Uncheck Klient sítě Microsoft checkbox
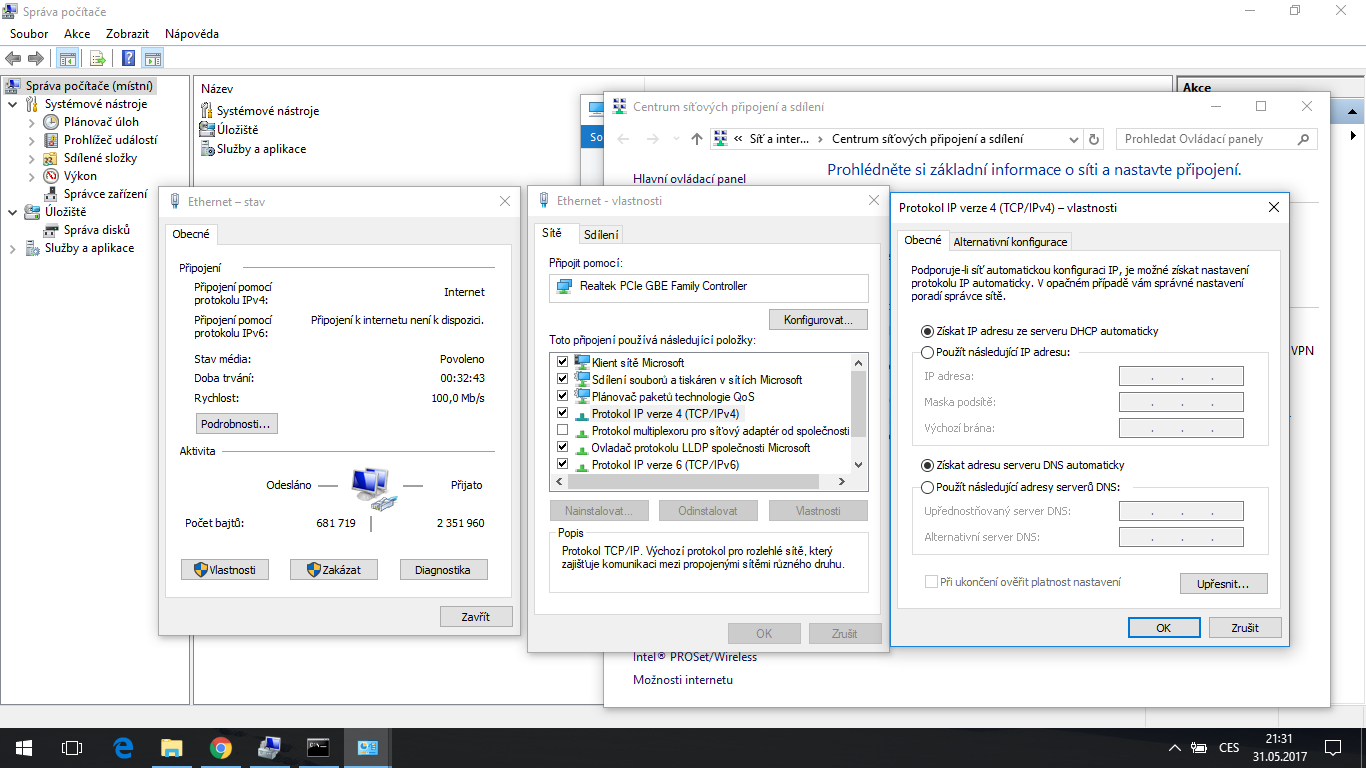The width and height of the screenshot is (1366, 768). (562, 362)
